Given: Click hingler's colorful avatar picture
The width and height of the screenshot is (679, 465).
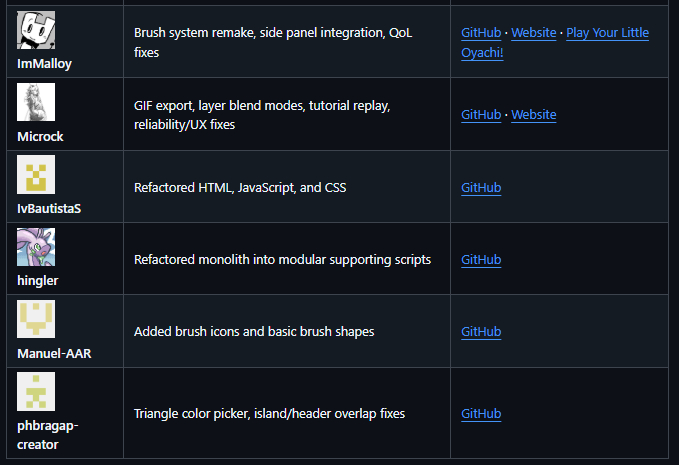Looking at the screenshot, I should pos(36,247).
